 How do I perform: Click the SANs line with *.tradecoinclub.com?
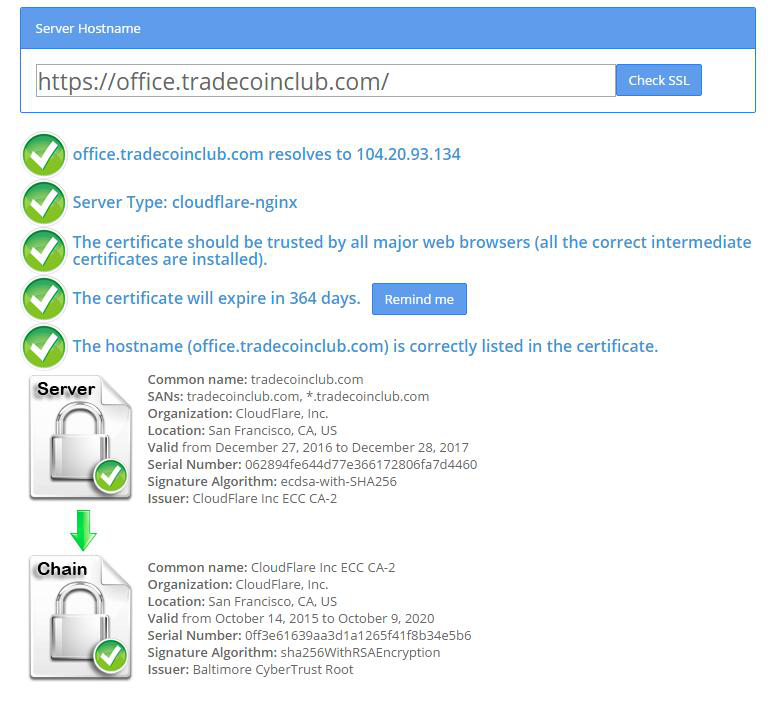point(288,396)
